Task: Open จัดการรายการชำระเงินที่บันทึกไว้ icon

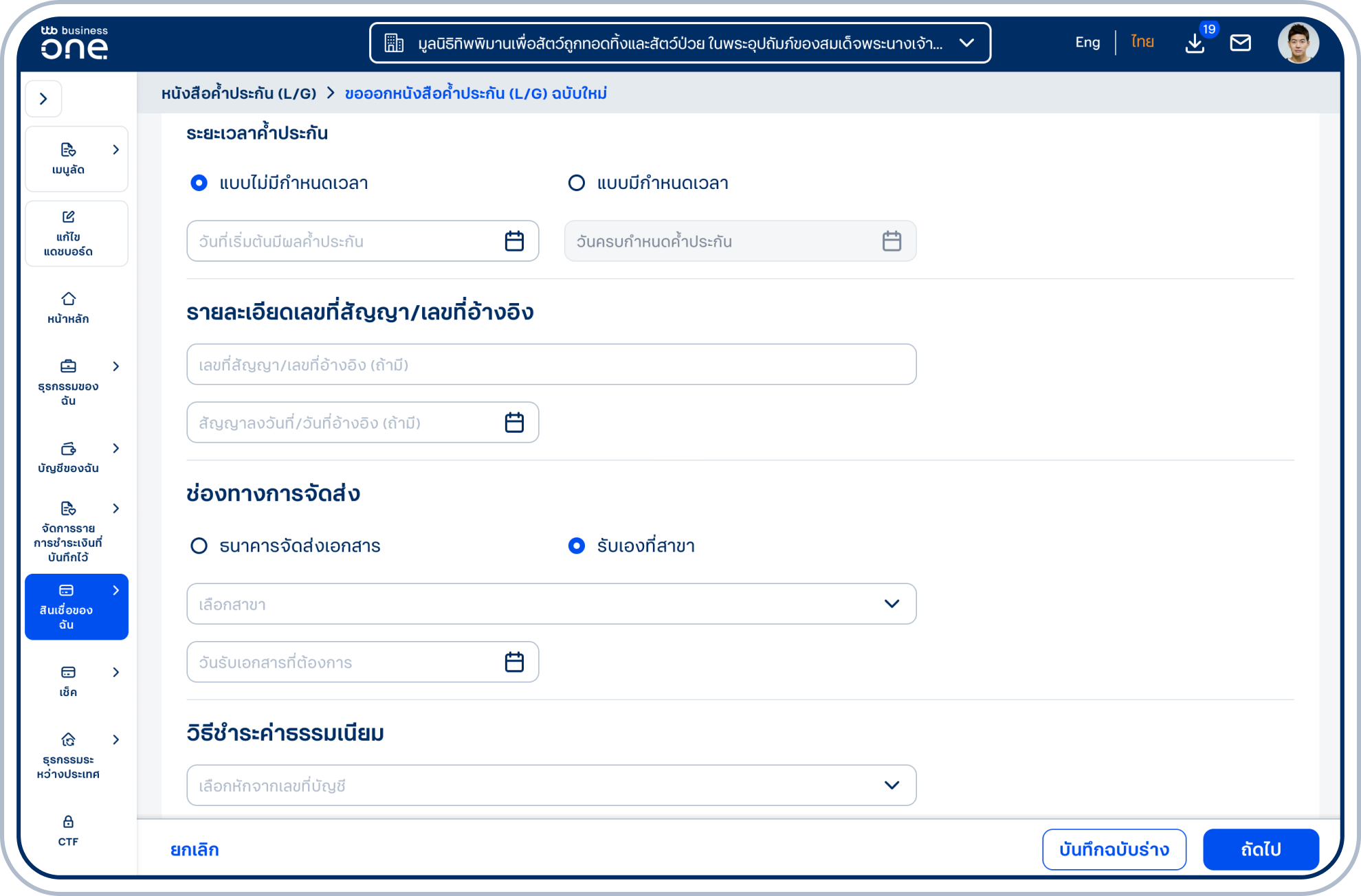Action: click(x=68, y=508)
